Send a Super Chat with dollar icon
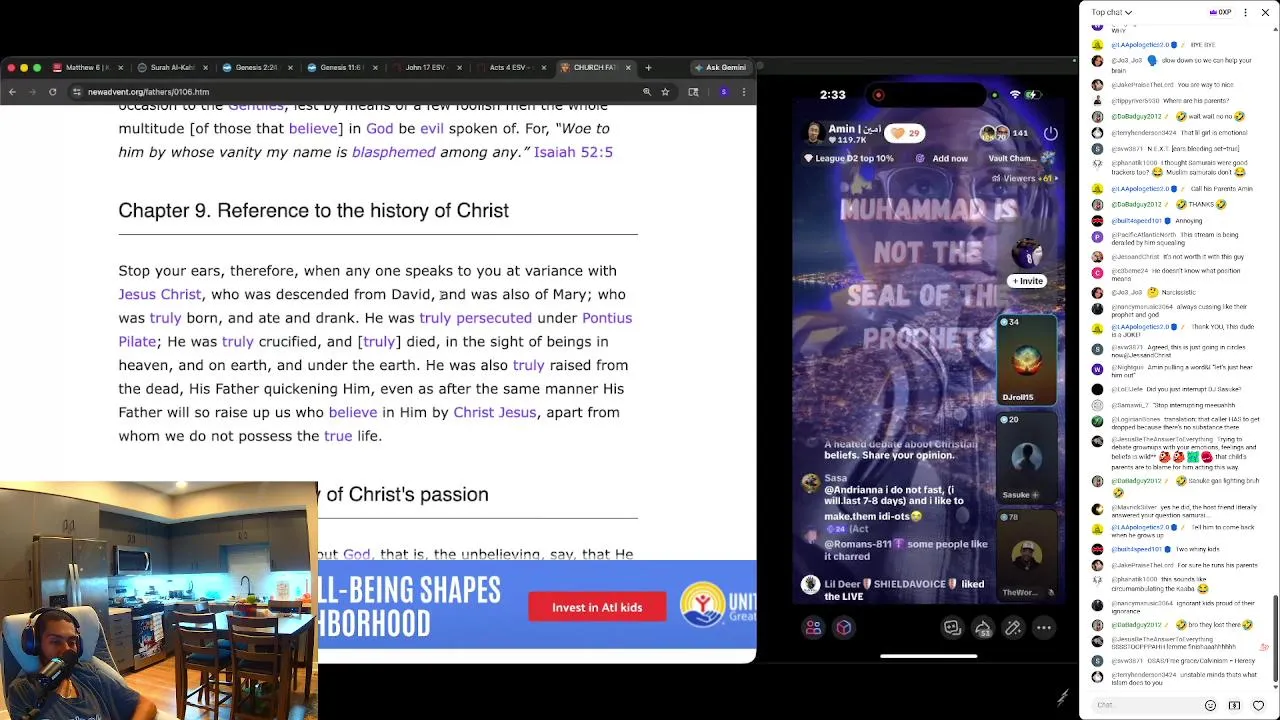Viewport: 1280px width, 720px height. [1234, 705]
